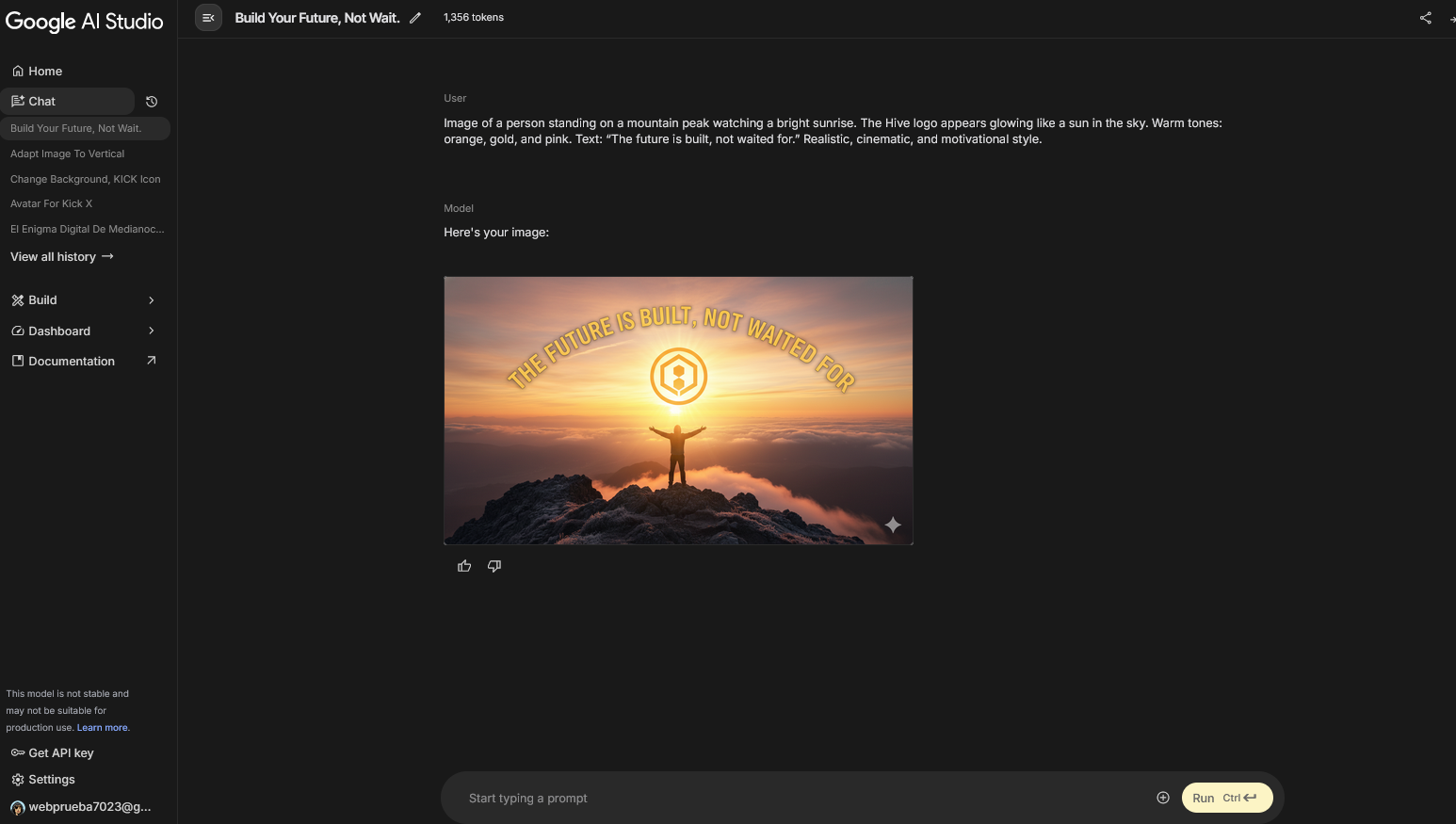Expand the Build chevron arrow
Screen dimensions: 1456x824
pos(152,300)
